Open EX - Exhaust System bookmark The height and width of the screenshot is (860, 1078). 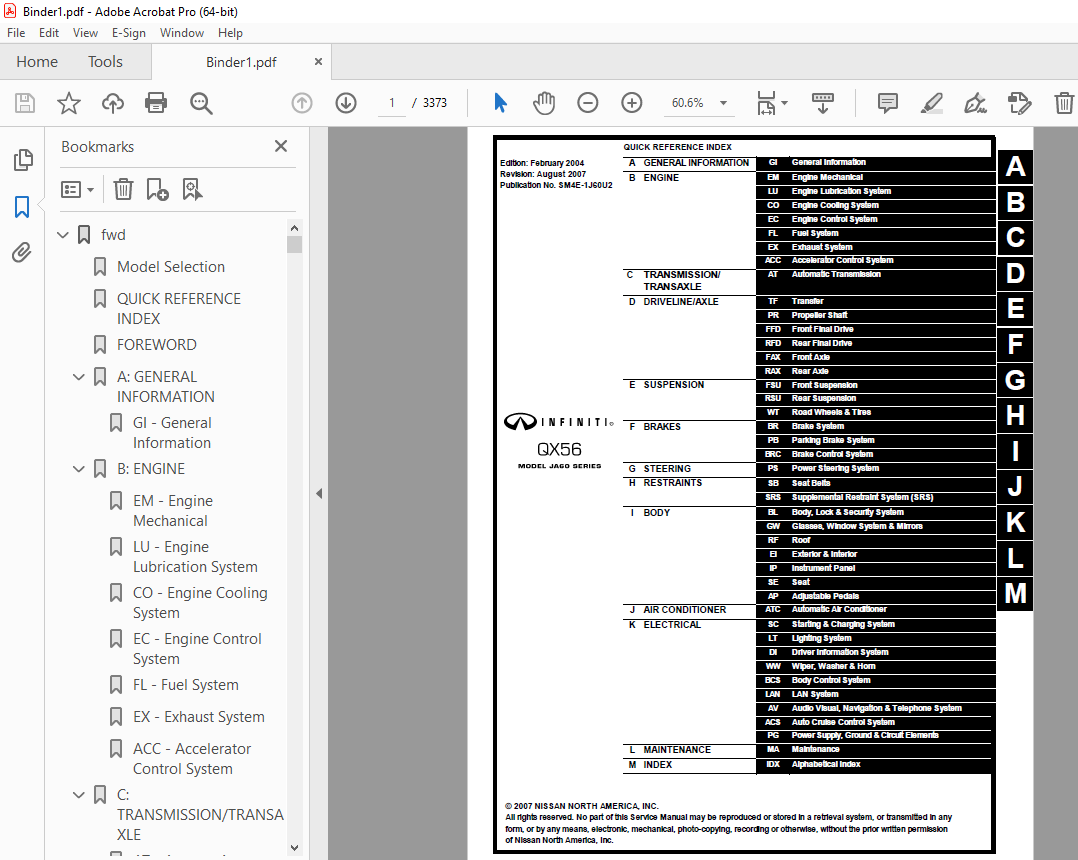click(x=199, y=717)
